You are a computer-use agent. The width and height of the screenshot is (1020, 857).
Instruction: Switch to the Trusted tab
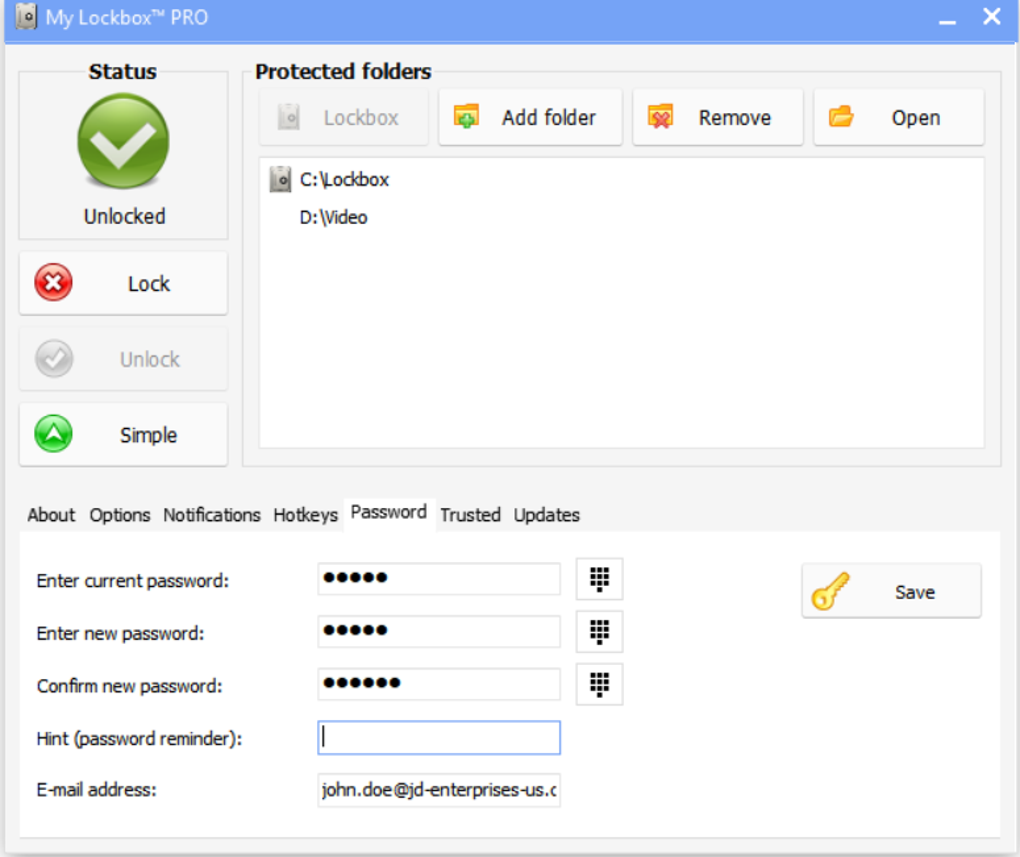pos(470,515)
